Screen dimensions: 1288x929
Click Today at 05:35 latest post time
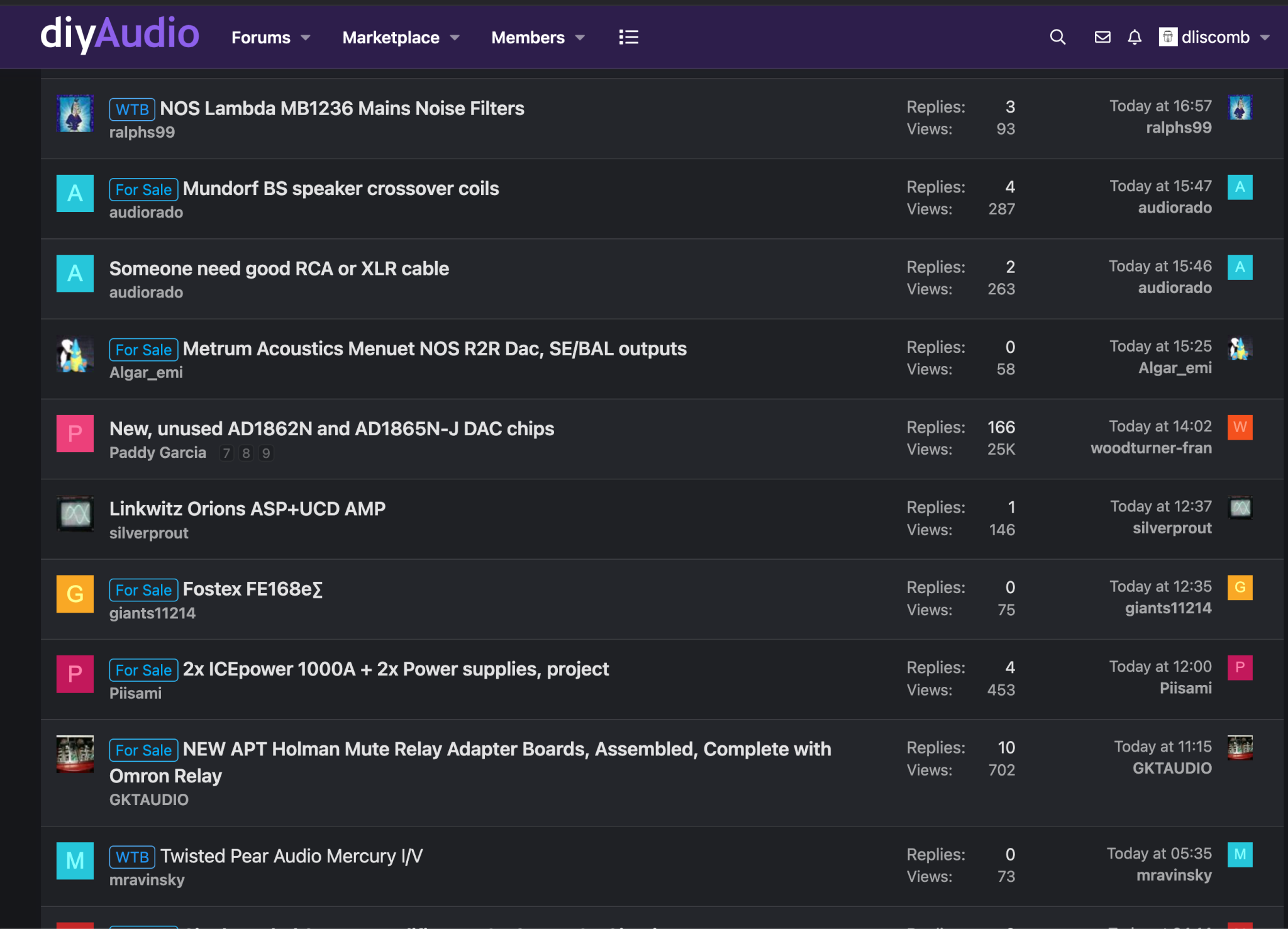(1158, 853)
